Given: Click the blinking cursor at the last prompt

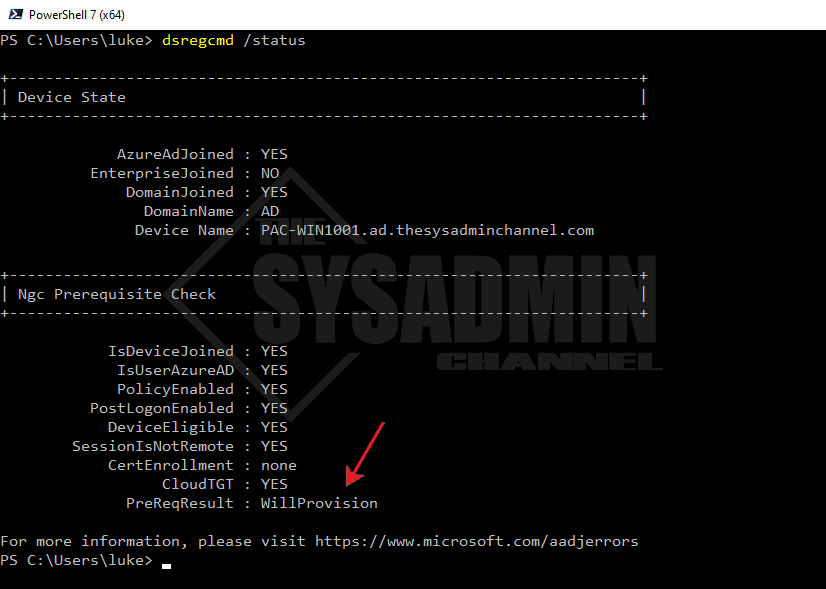Looking at the screenshot, I should pyautogui.click(x=166, y=566).
